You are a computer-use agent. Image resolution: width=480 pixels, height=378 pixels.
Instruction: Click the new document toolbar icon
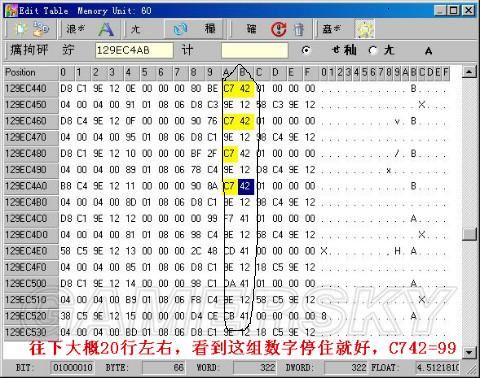click(x=21, y=29)
